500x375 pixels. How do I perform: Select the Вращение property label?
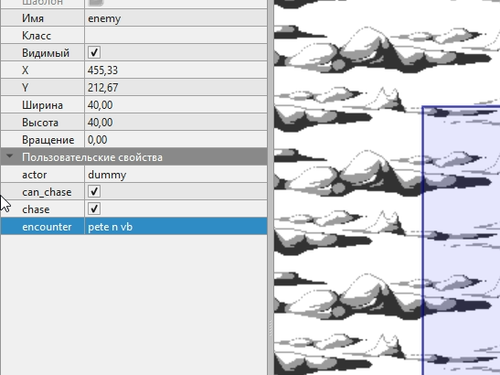tap(48, 140)
